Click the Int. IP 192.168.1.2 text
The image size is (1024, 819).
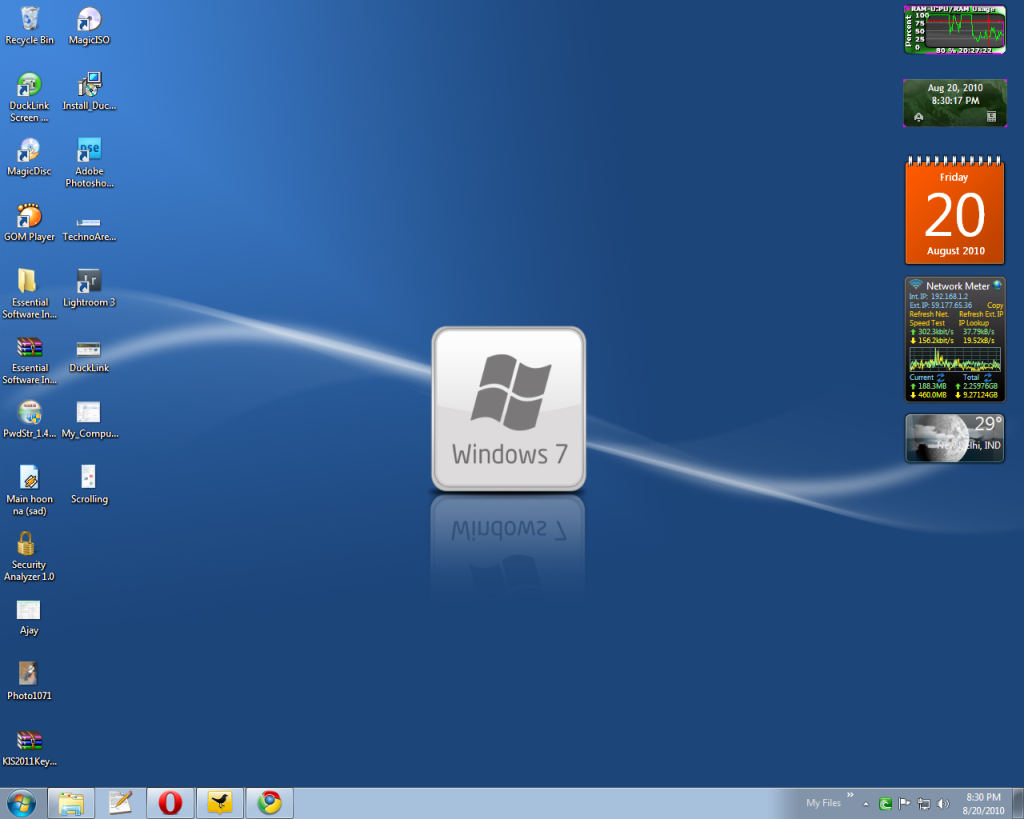point(938,297)
